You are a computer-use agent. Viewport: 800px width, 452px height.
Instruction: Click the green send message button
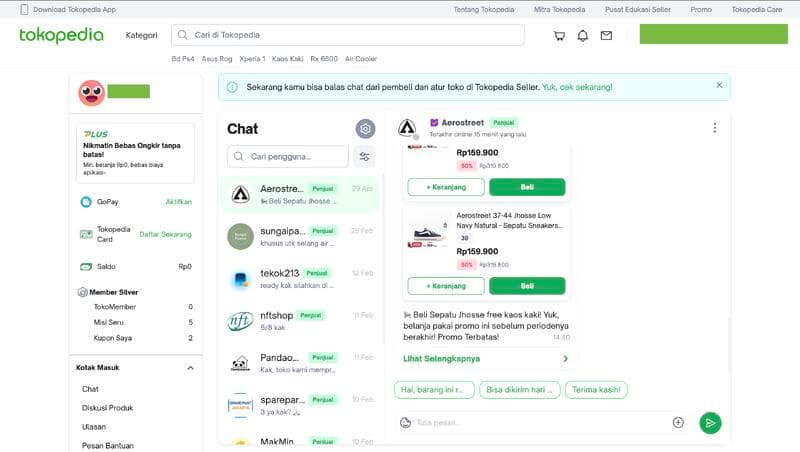(710, 423)
